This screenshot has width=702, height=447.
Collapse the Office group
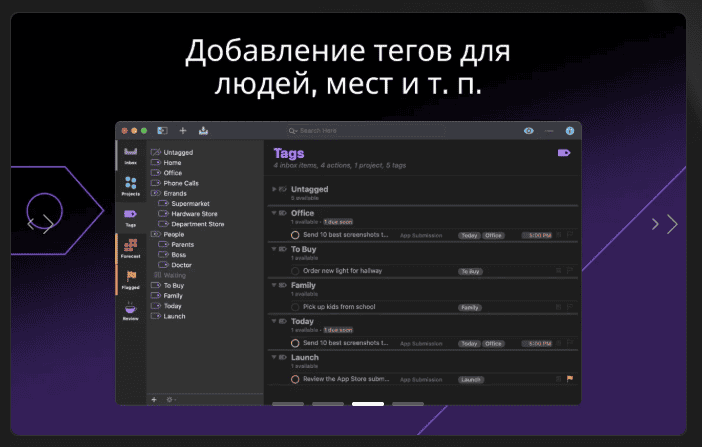point(274,213)
